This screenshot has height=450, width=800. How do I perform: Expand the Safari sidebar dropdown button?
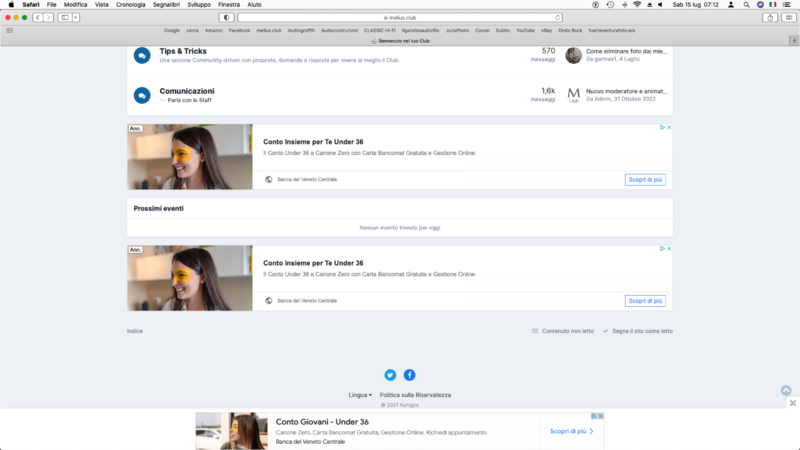pos(77,17)
